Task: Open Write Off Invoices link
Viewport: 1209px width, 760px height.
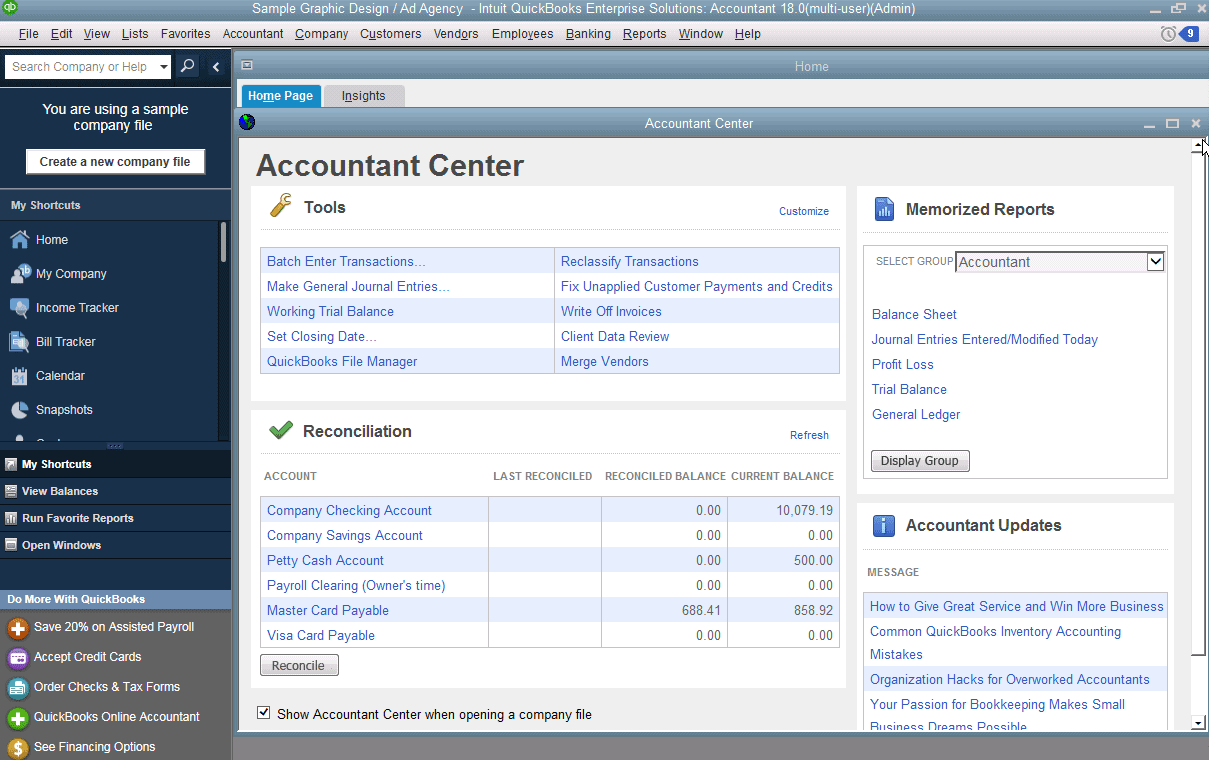Action: point(611,312)
